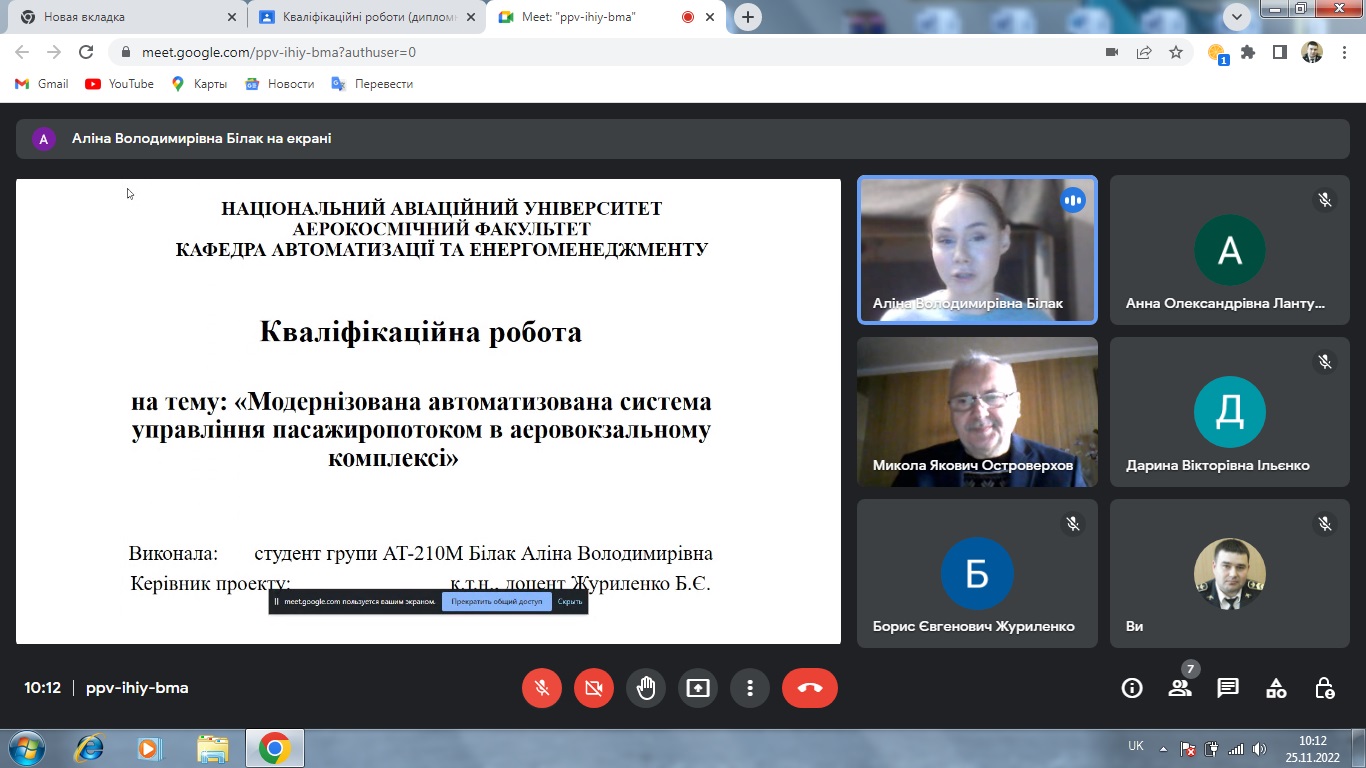Open Перевести bookmark
The height and width of the screenshot is (768, 1366).
(372, 84)
